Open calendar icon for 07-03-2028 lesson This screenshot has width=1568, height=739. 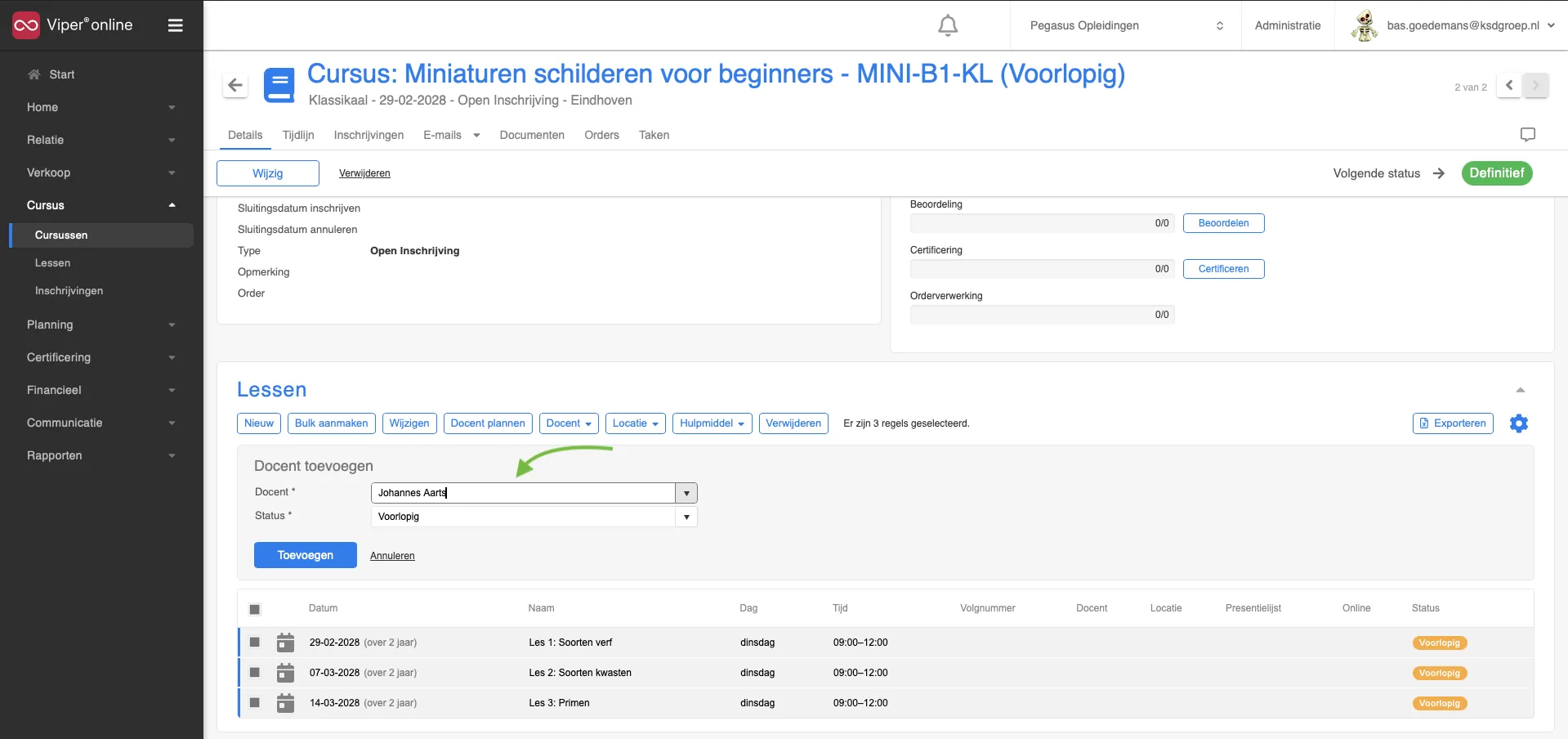click(x=285, y=673)
